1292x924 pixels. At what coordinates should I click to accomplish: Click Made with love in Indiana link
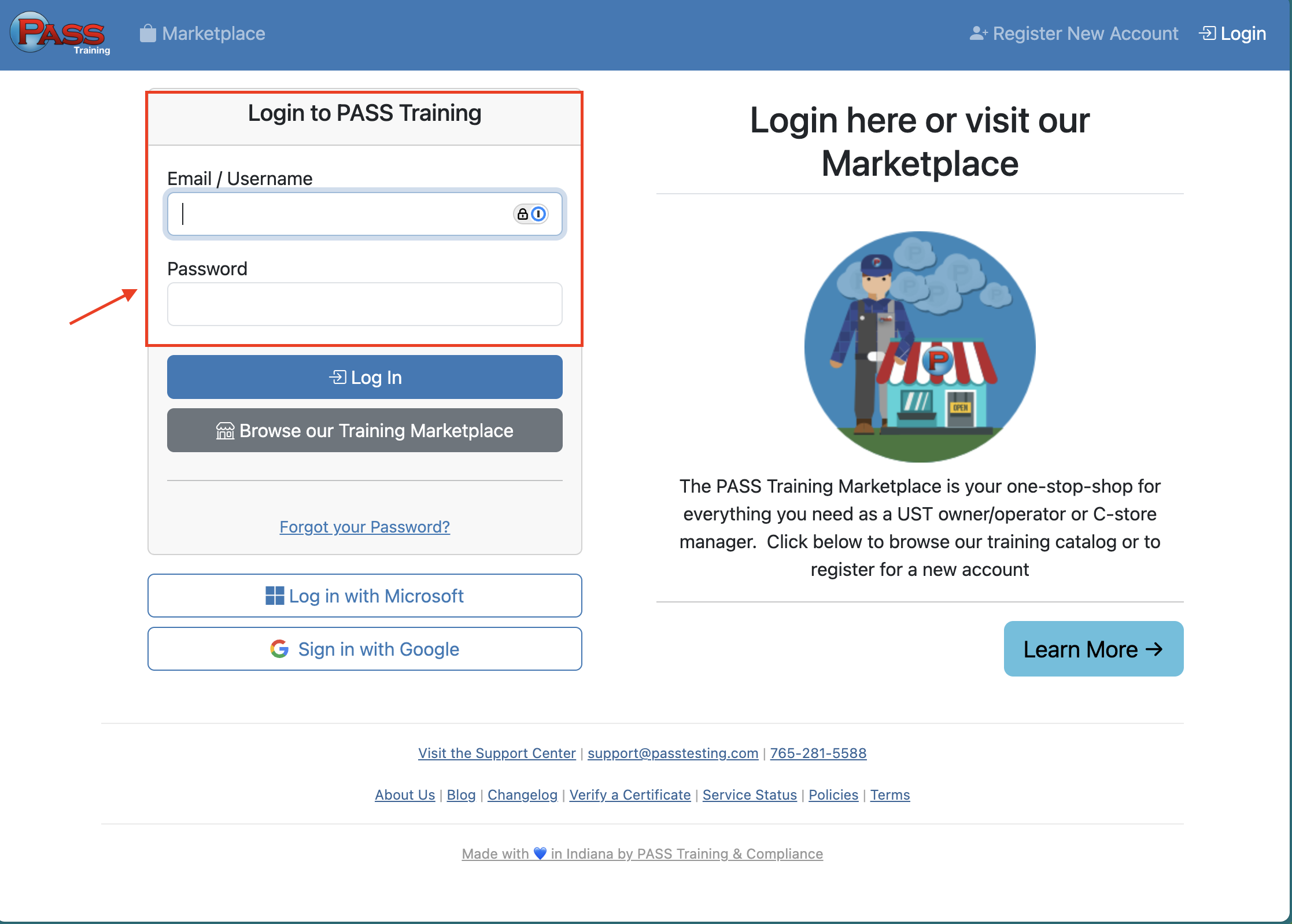[x=643, y=853]
